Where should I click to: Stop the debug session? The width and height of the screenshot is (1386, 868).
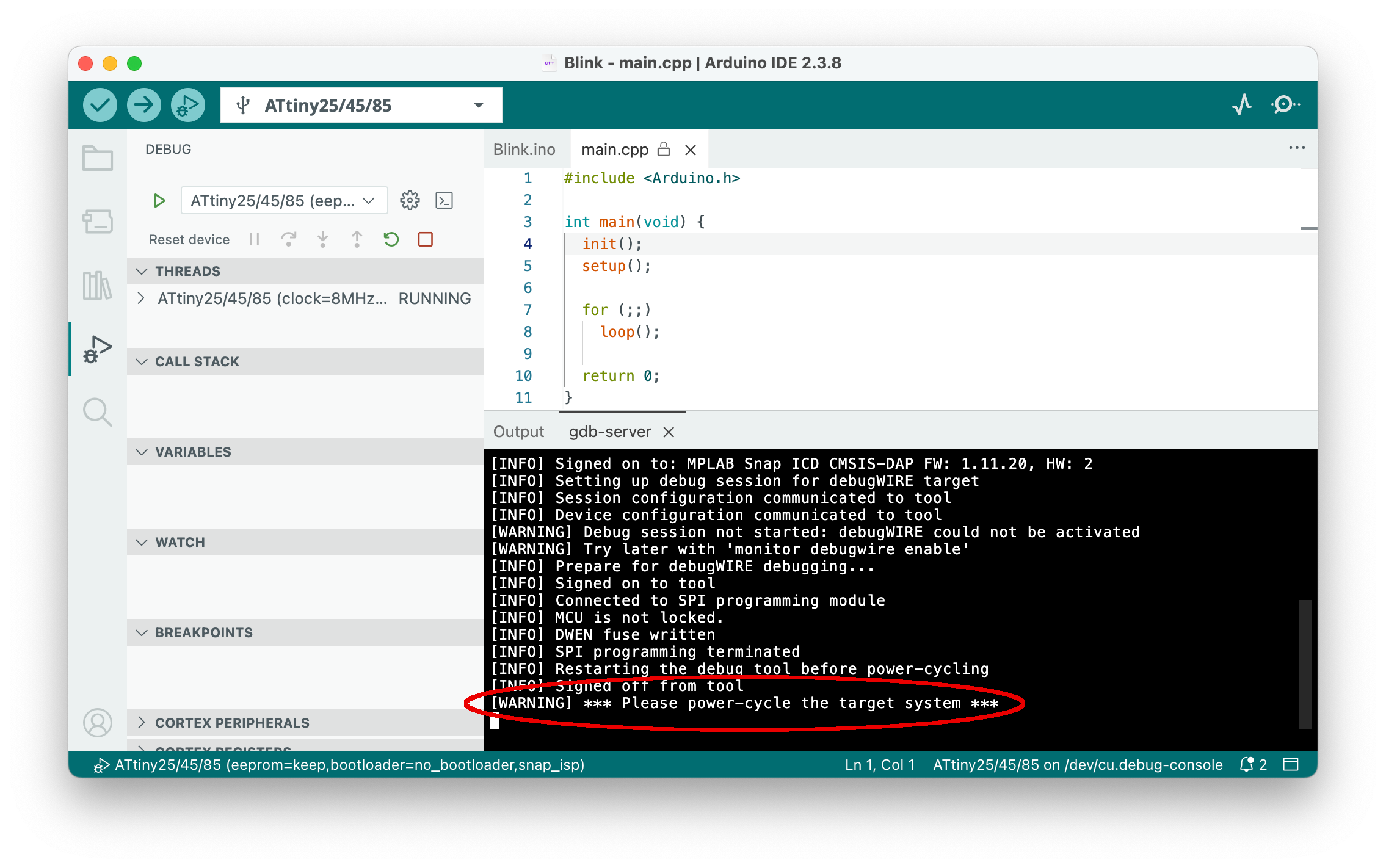coord(426,239)
